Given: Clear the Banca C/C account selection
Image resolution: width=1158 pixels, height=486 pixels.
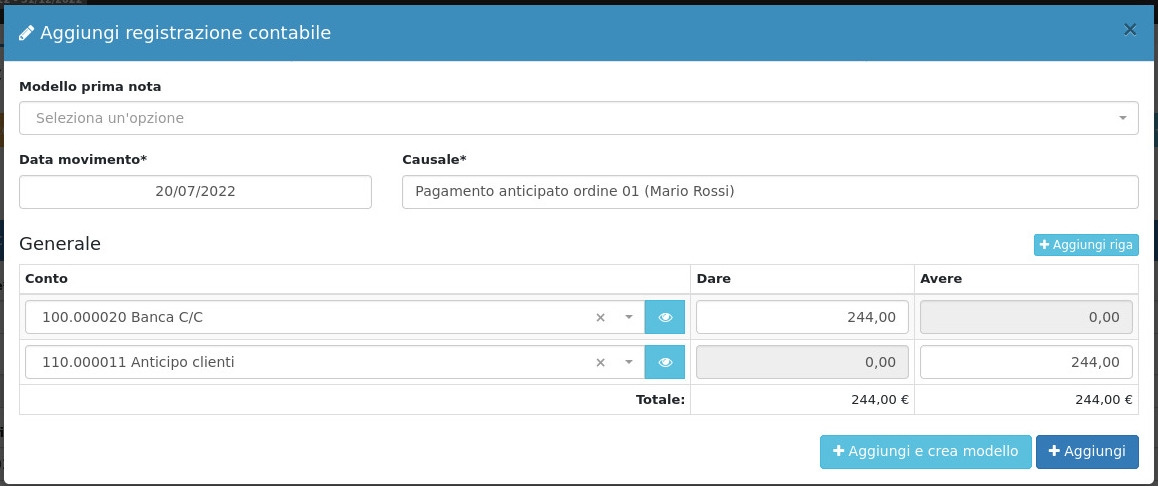Looking at the screenshot, I should pos(601,317).
